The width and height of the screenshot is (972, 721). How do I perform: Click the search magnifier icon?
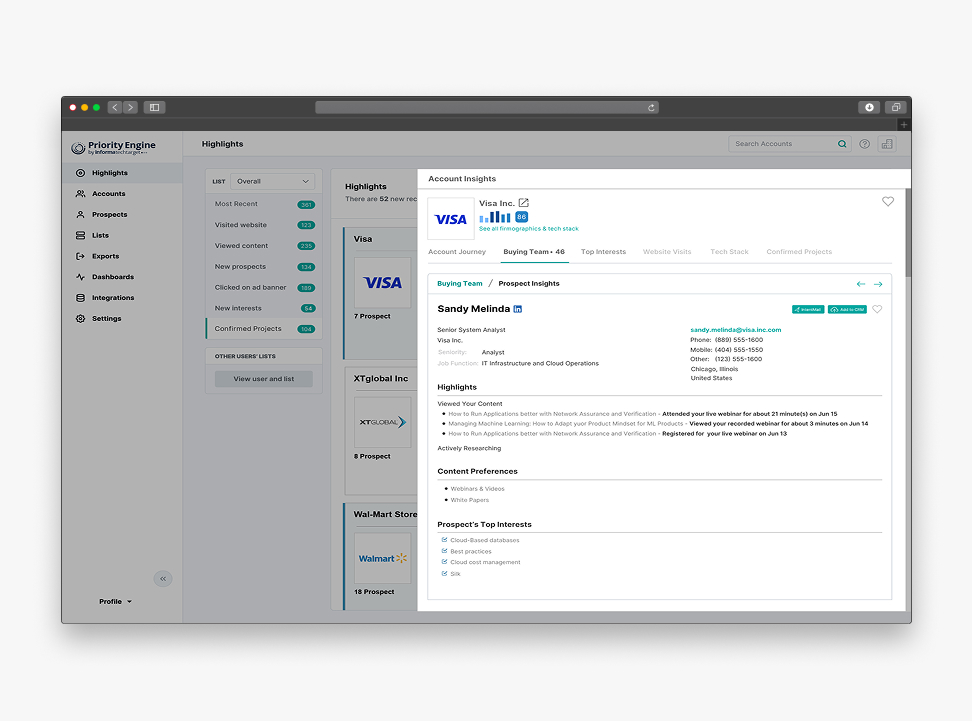point(842,144)
